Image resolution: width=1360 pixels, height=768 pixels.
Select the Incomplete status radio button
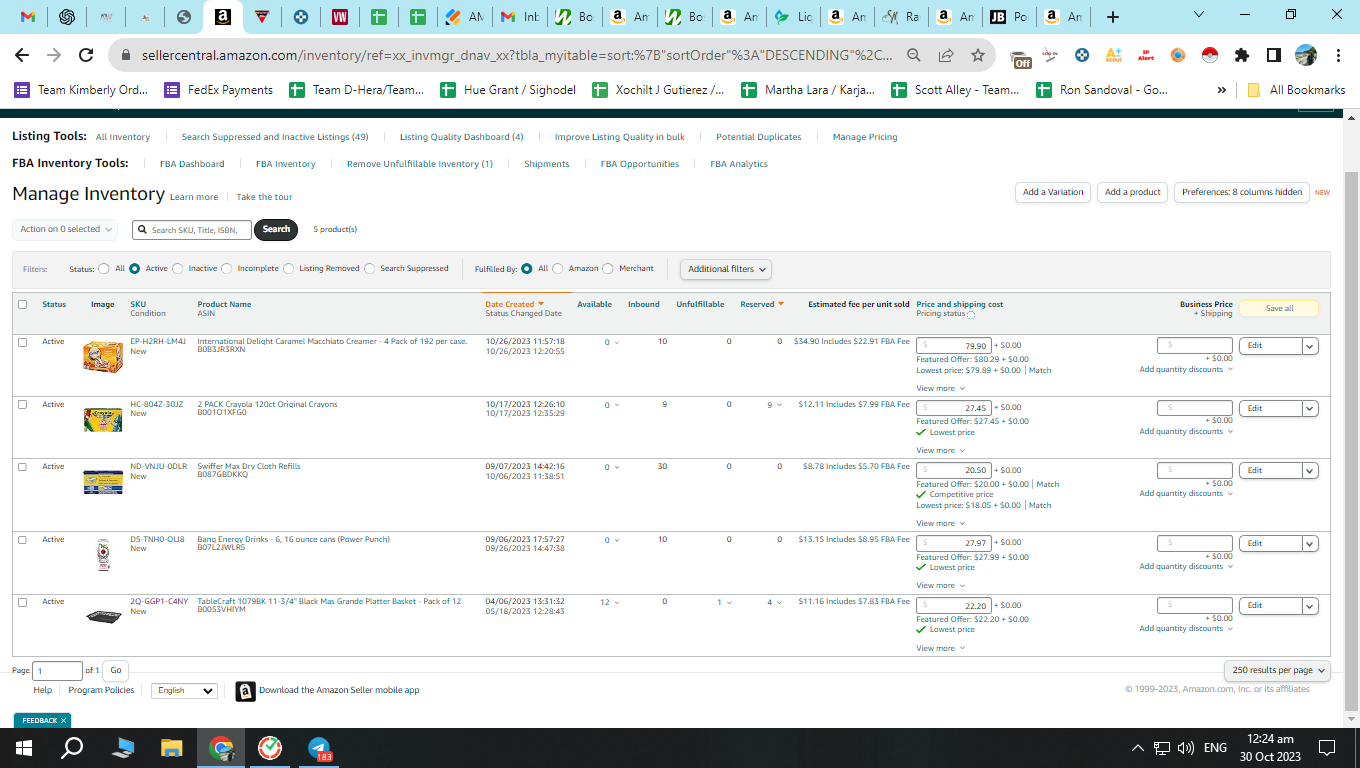(x=227, y=269)
